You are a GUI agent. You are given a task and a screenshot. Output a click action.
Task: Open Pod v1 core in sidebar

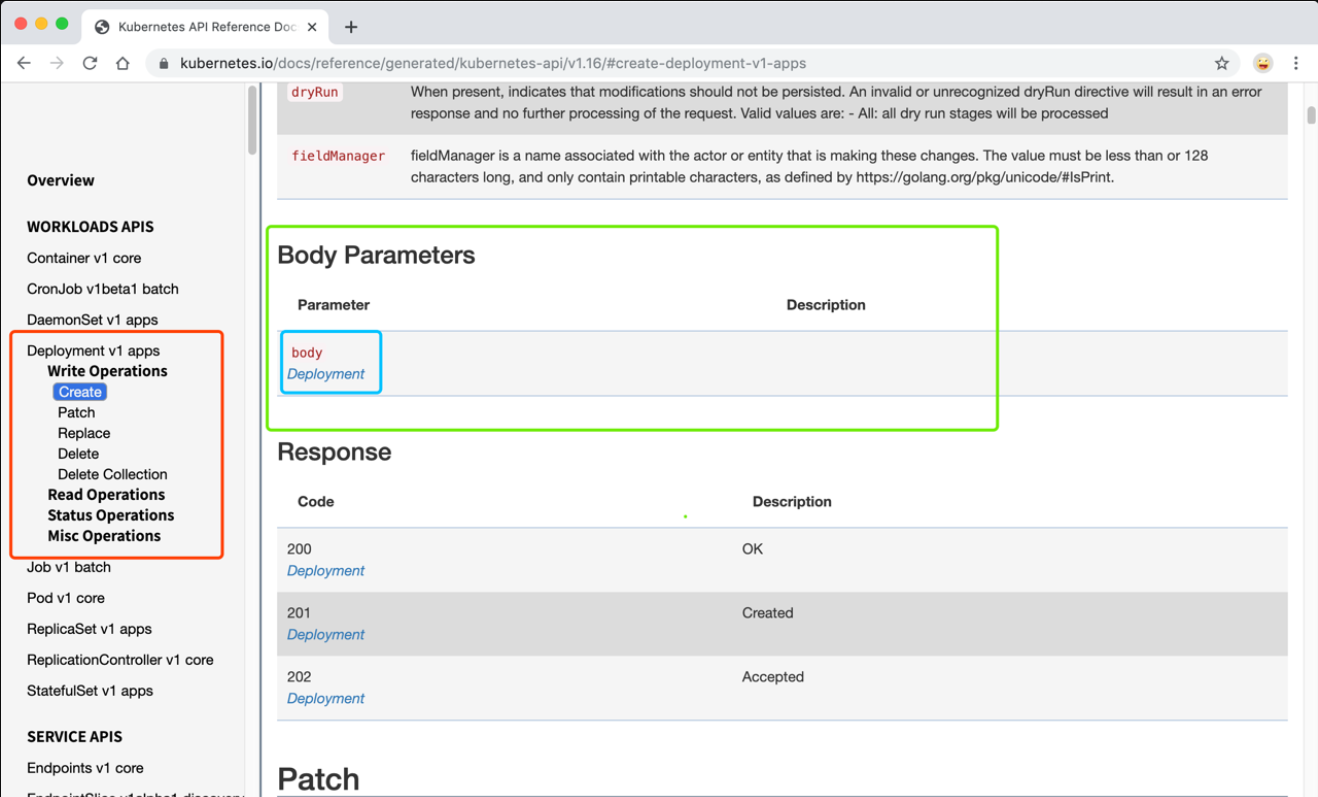click(66, 598)
